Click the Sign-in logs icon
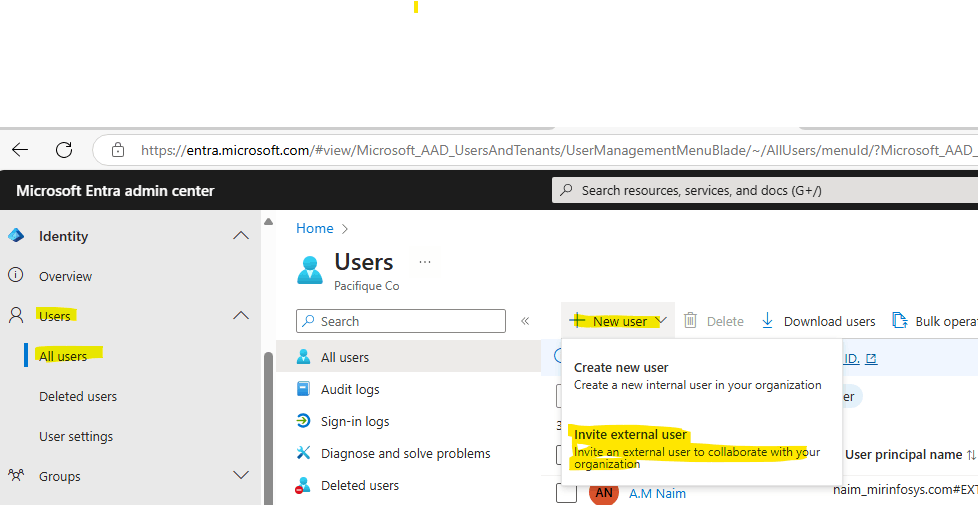 303,421
